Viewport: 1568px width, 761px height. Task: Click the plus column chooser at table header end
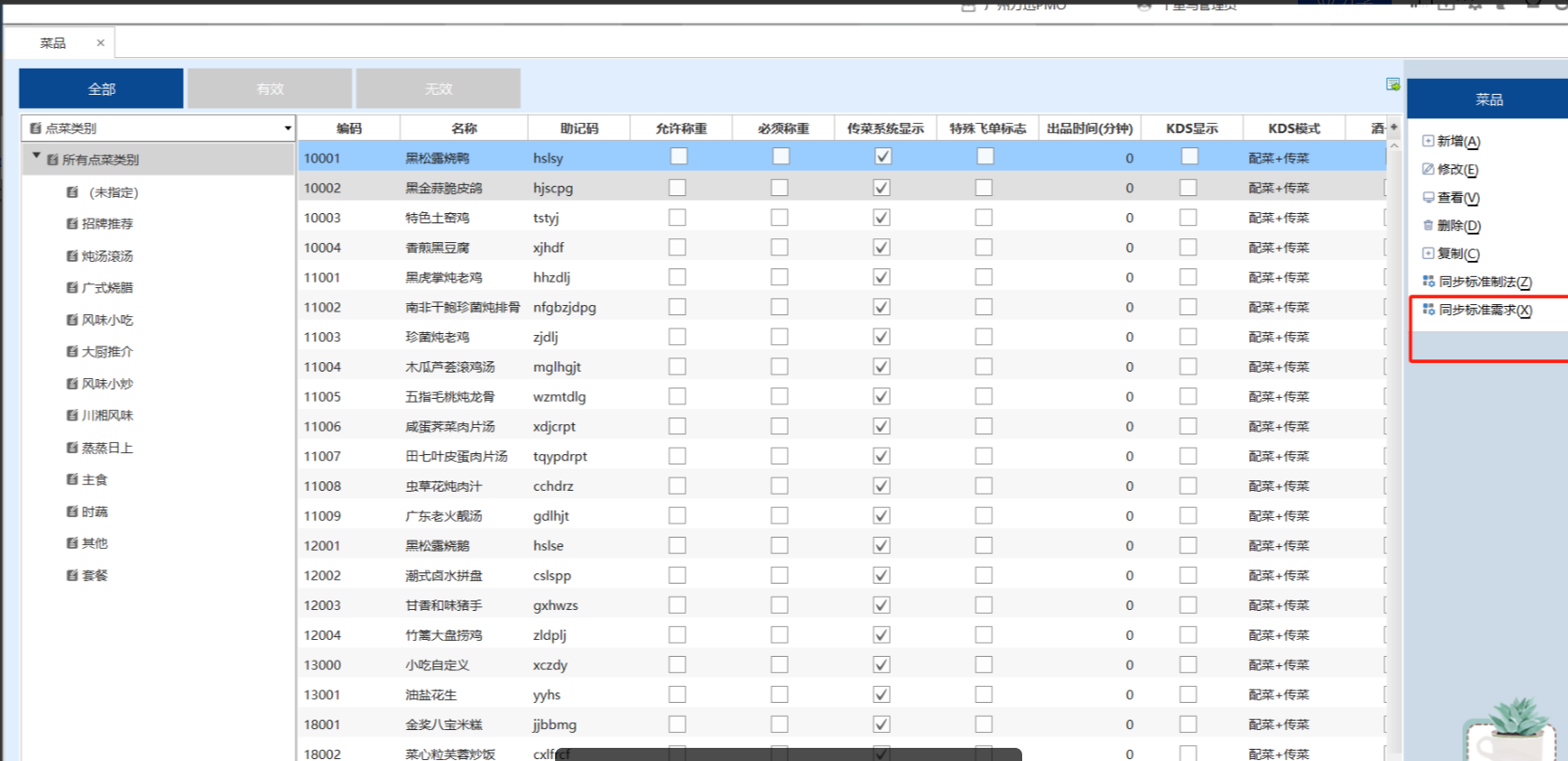(1394, 128)
